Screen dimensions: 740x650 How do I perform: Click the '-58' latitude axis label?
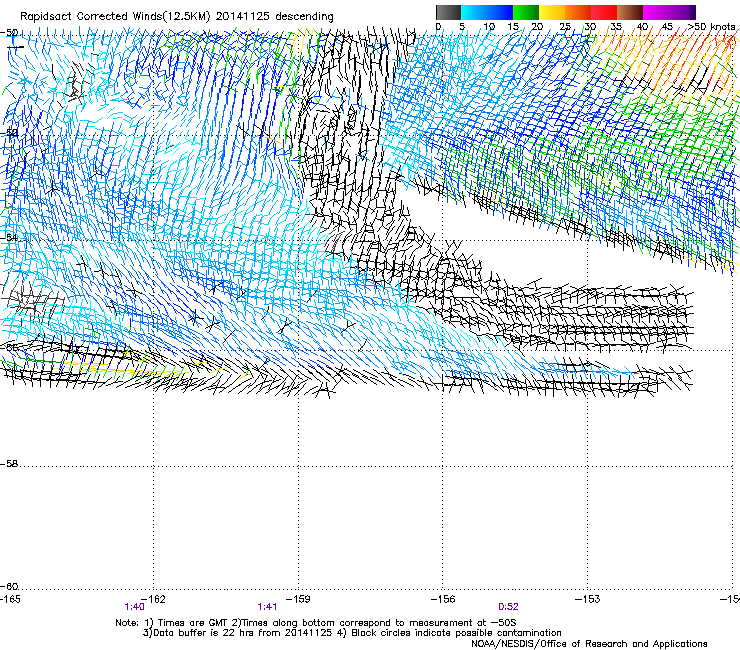[8, 464]
